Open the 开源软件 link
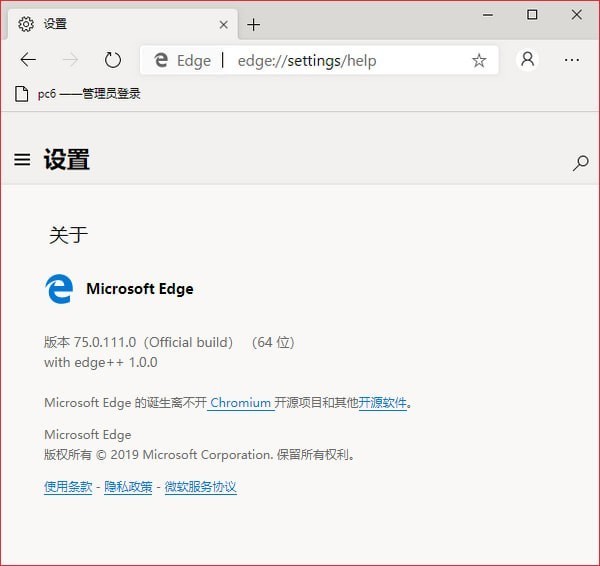Image resolution: width=600 pixels, height=566 pixels. tap(382, 403)
